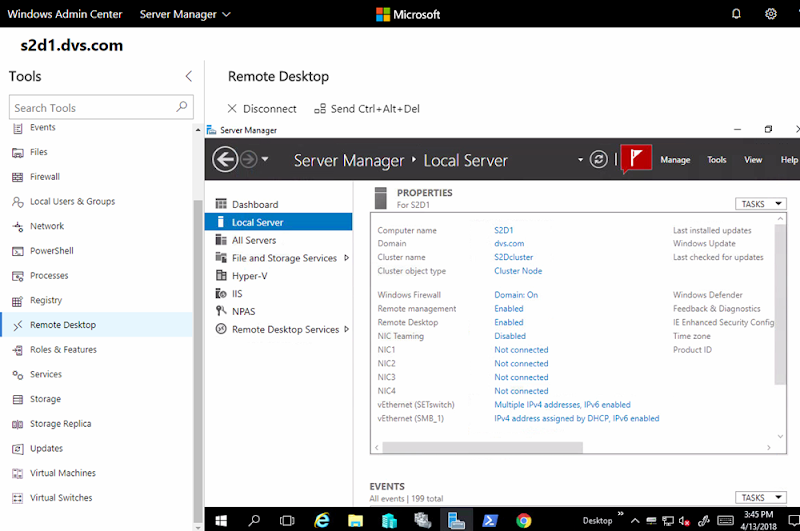The width and height of the screenshot is (800, 531).
Task: Click the Properties horizontal scrollbar thumb
Action: tap(483, 447)
